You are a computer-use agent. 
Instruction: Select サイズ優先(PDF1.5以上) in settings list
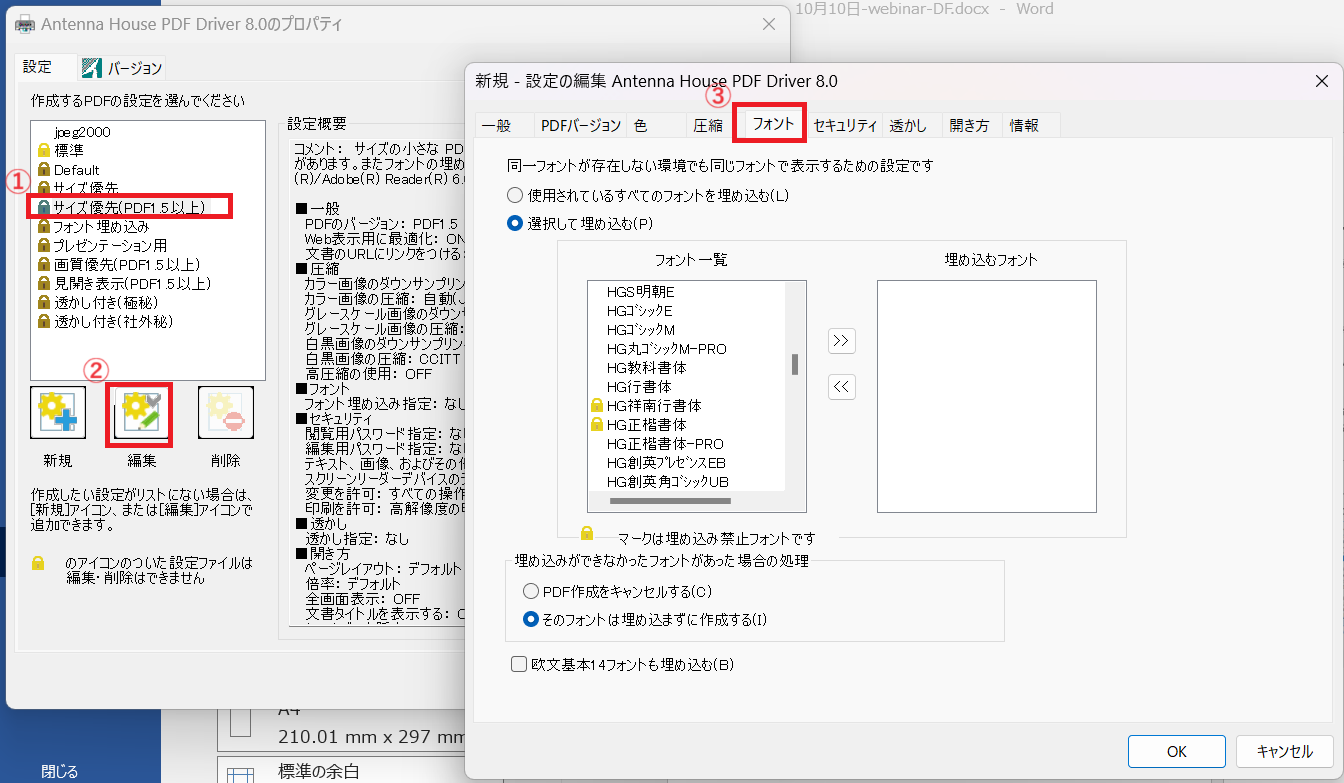[x=128, y=207]
